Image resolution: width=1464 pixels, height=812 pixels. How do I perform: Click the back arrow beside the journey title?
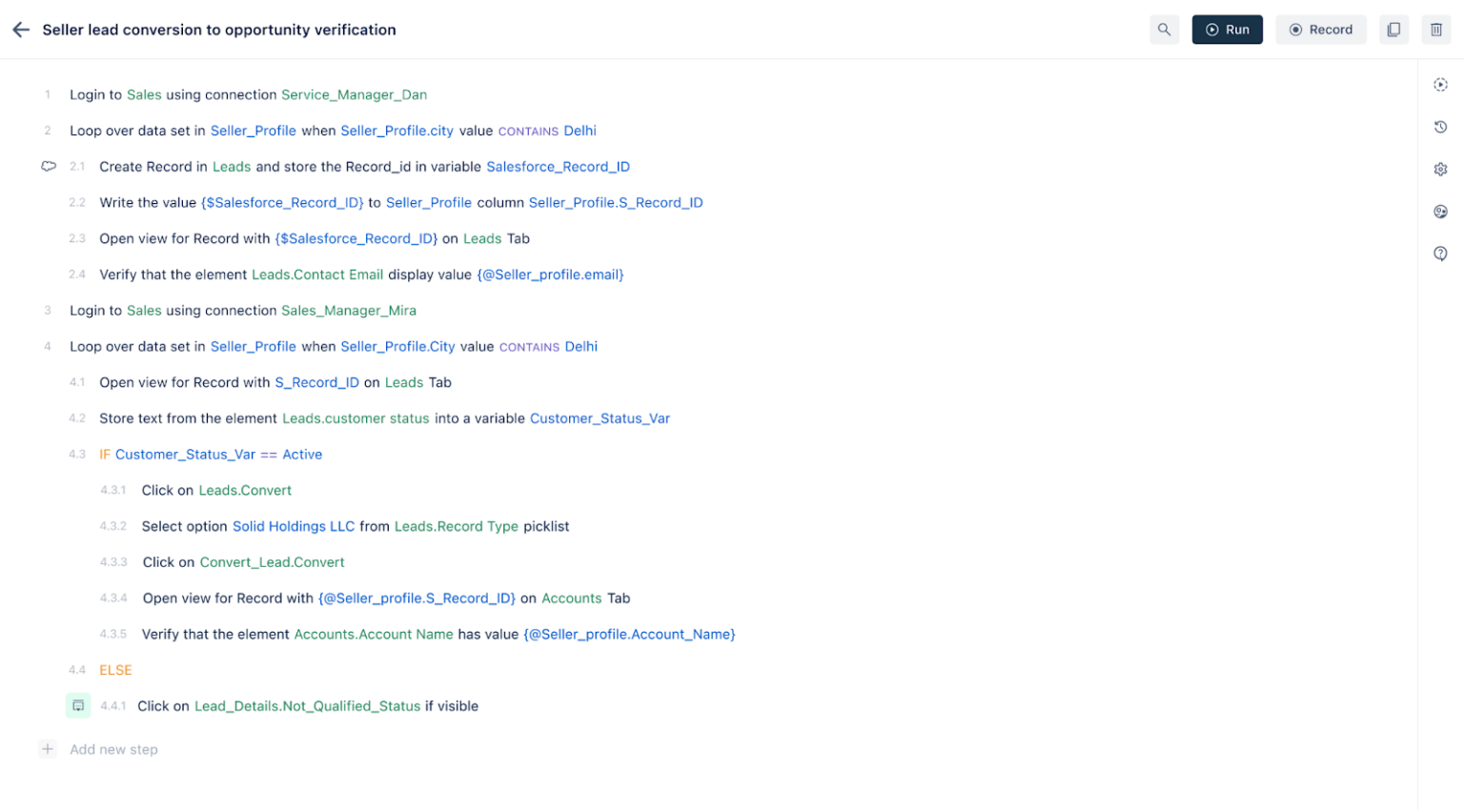21,30
